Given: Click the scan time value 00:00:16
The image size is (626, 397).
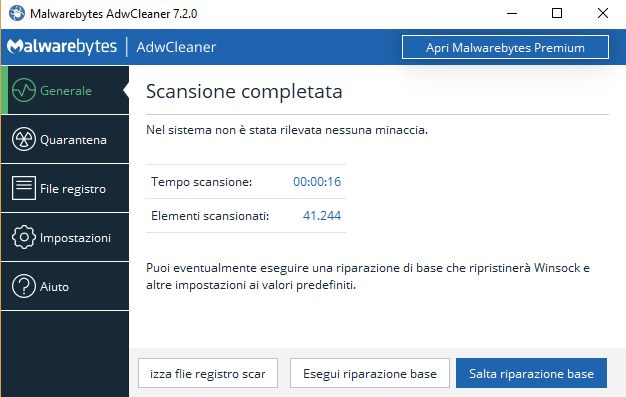Looking at the screenshot, I should pyautogui.click(x=317, y=182).
